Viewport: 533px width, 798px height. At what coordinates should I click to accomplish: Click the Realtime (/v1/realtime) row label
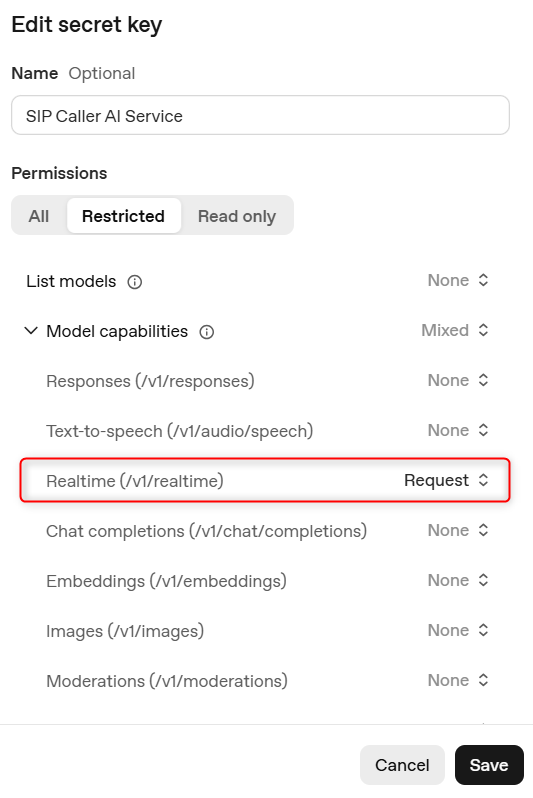[135, 481]
